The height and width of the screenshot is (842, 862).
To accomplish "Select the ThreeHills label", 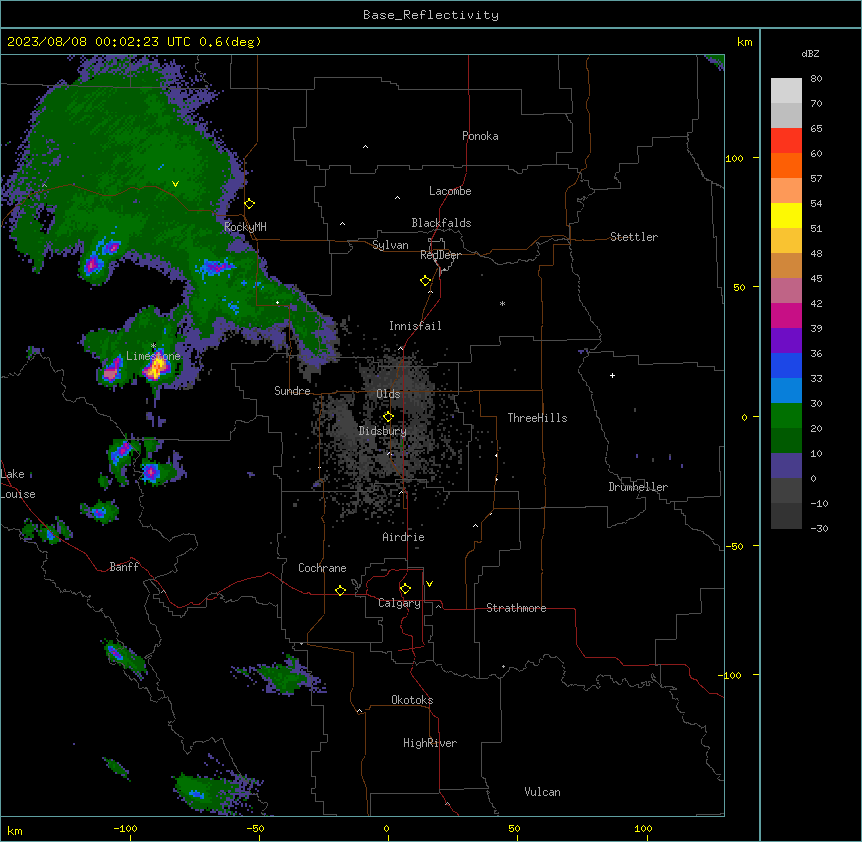I will tap(537, 418).
